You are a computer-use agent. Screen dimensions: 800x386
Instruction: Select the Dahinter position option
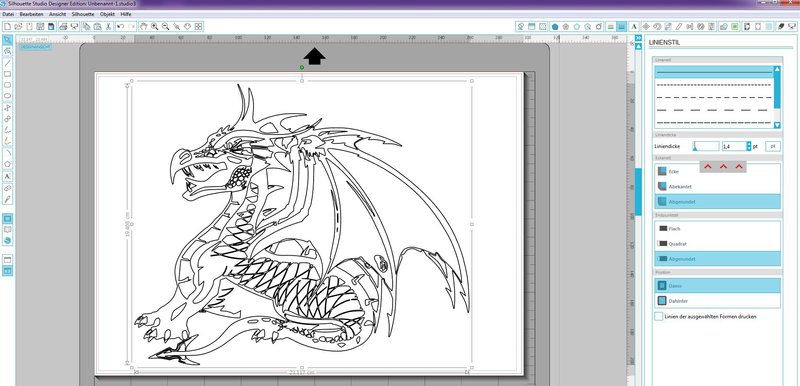(717, 301)
